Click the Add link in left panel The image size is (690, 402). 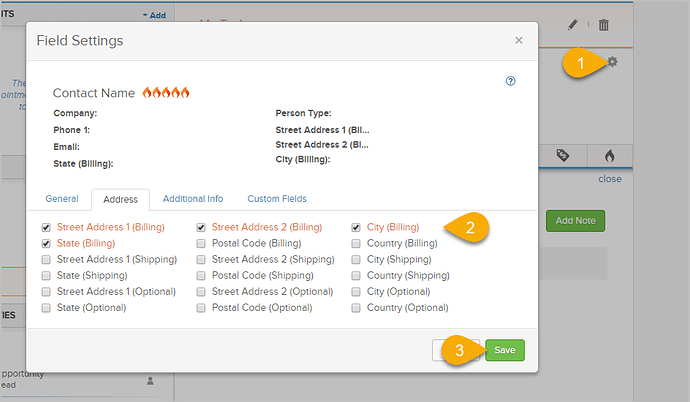[x=154, y=15]
